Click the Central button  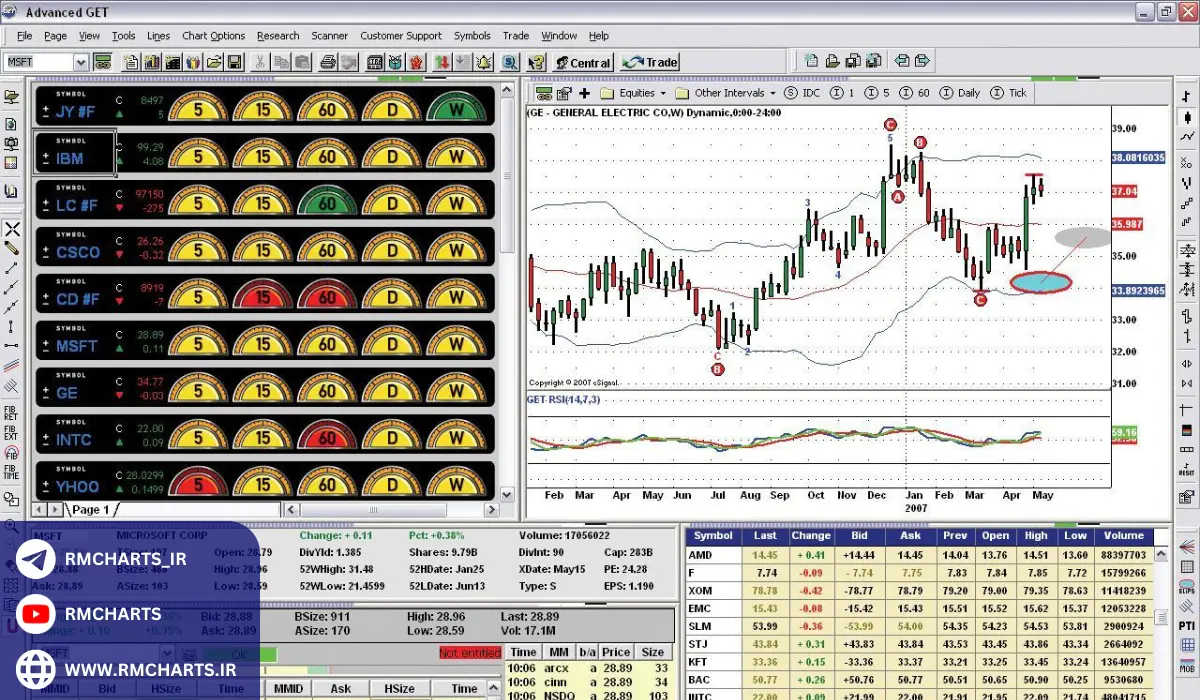(582, 62)
